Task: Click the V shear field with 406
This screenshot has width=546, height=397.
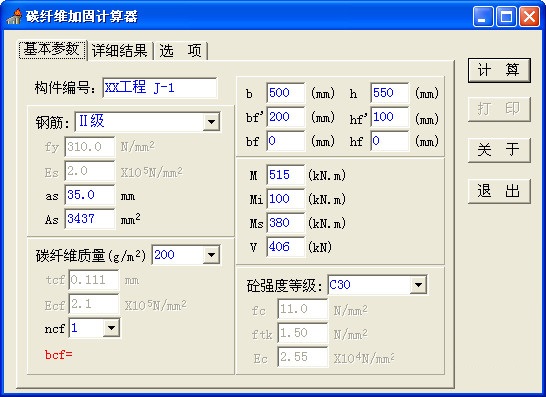Action: pyautogui.click(x=286, y=247)
